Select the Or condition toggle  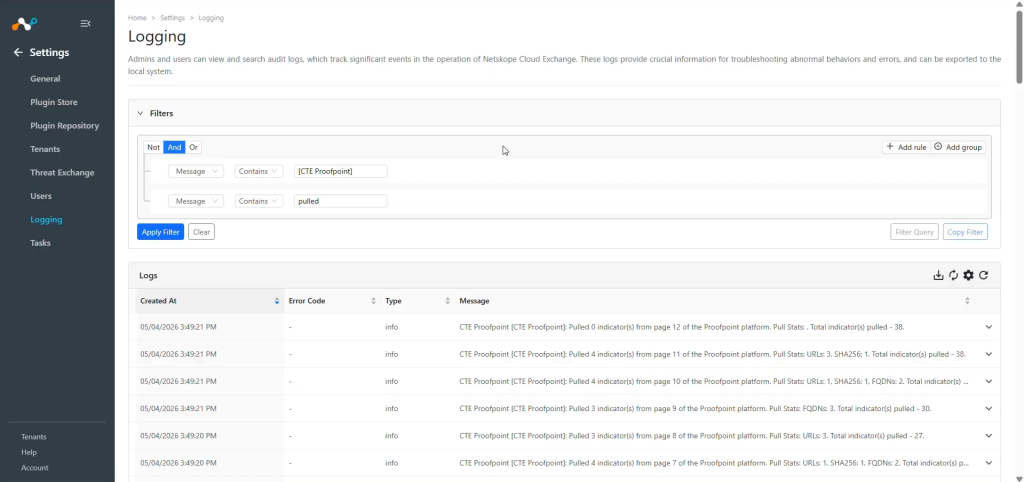coord(193,148)
